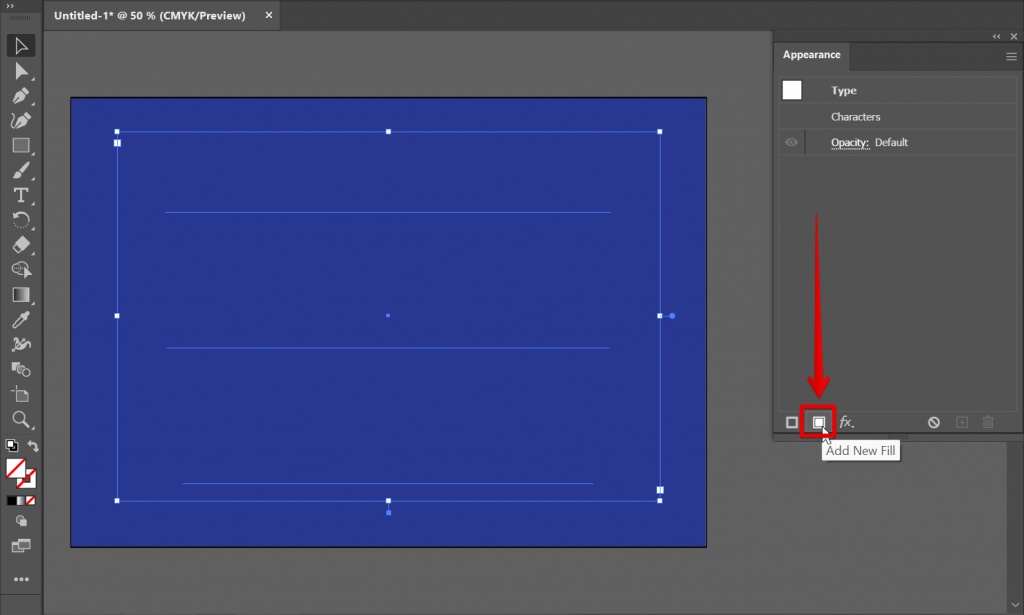Select the Pen tool
The width and height of the screenshot is (1024, 615).
21,95
